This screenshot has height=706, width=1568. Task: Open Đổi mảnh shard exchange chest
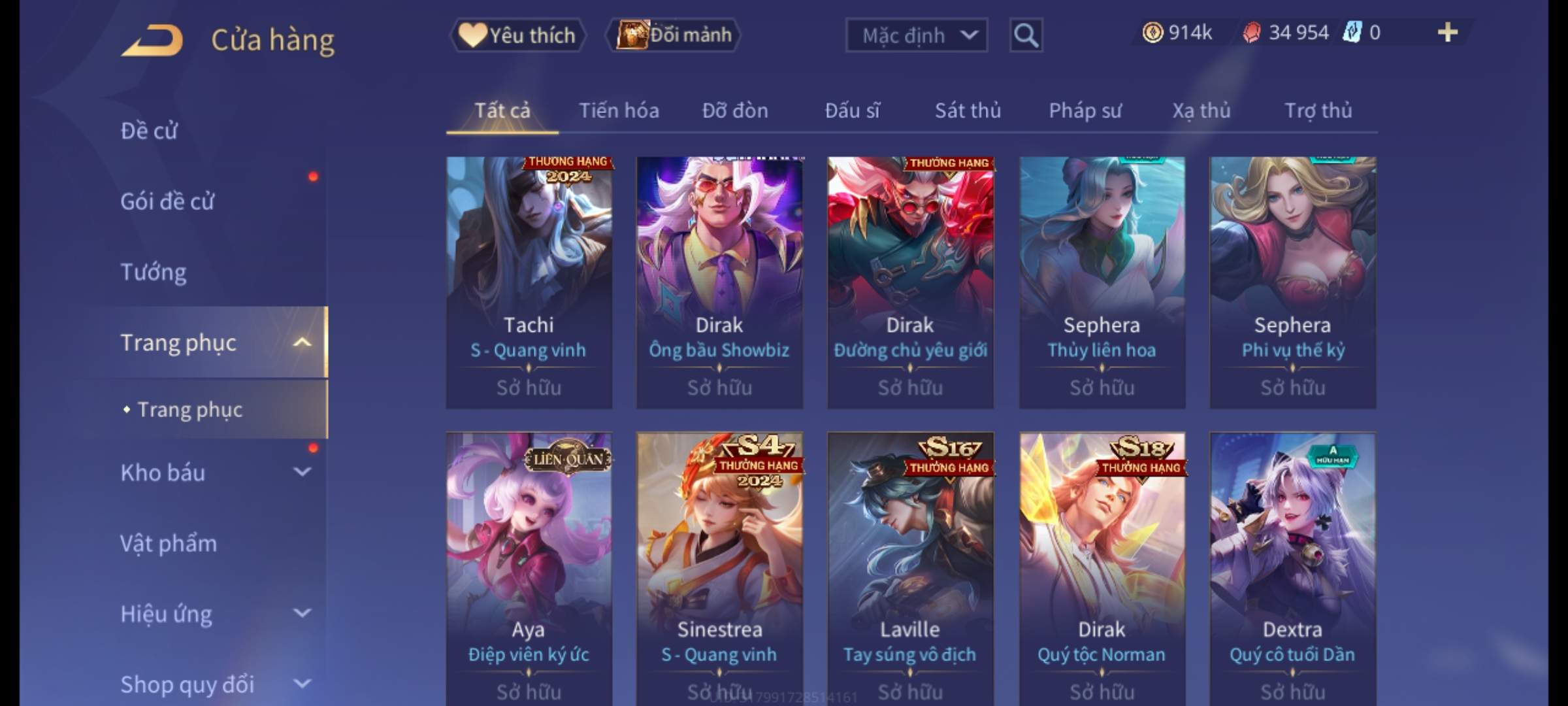(x=674, y=35)
